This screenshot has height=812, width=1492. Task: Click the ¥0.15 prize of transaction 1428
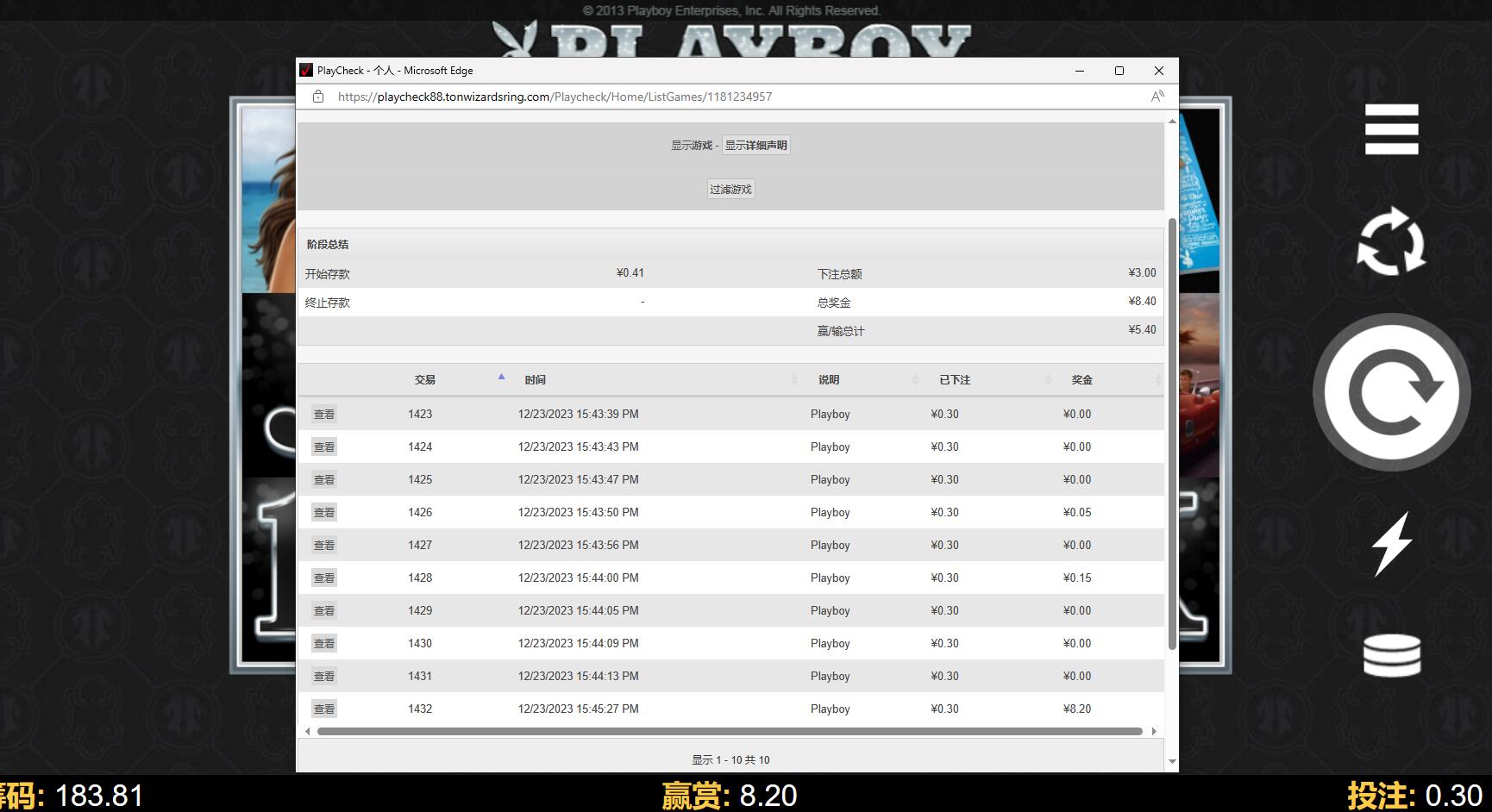coord(1077,578)
